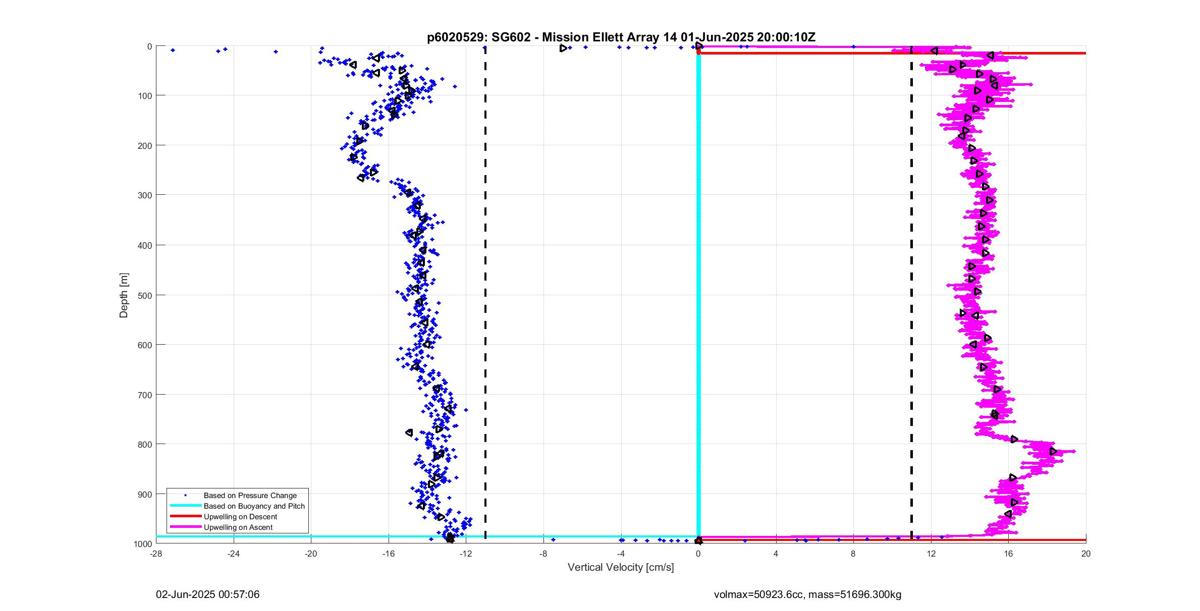Click the '-20' velocity axis tick label

pos(311,553)
